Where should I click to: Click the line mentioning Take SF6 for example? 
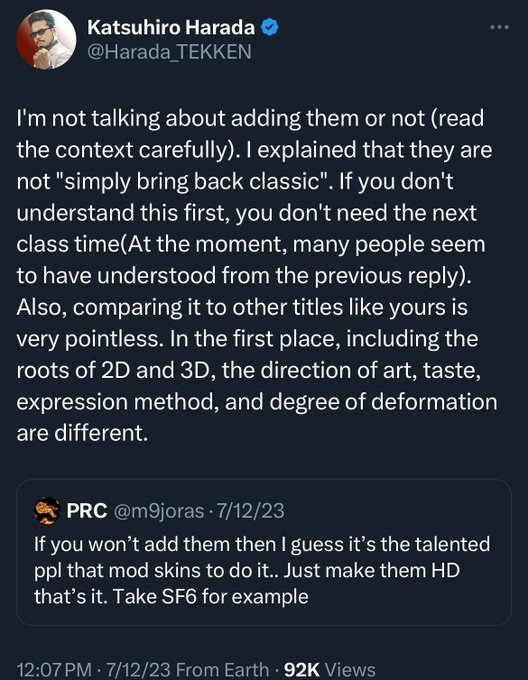coord(171,596)
